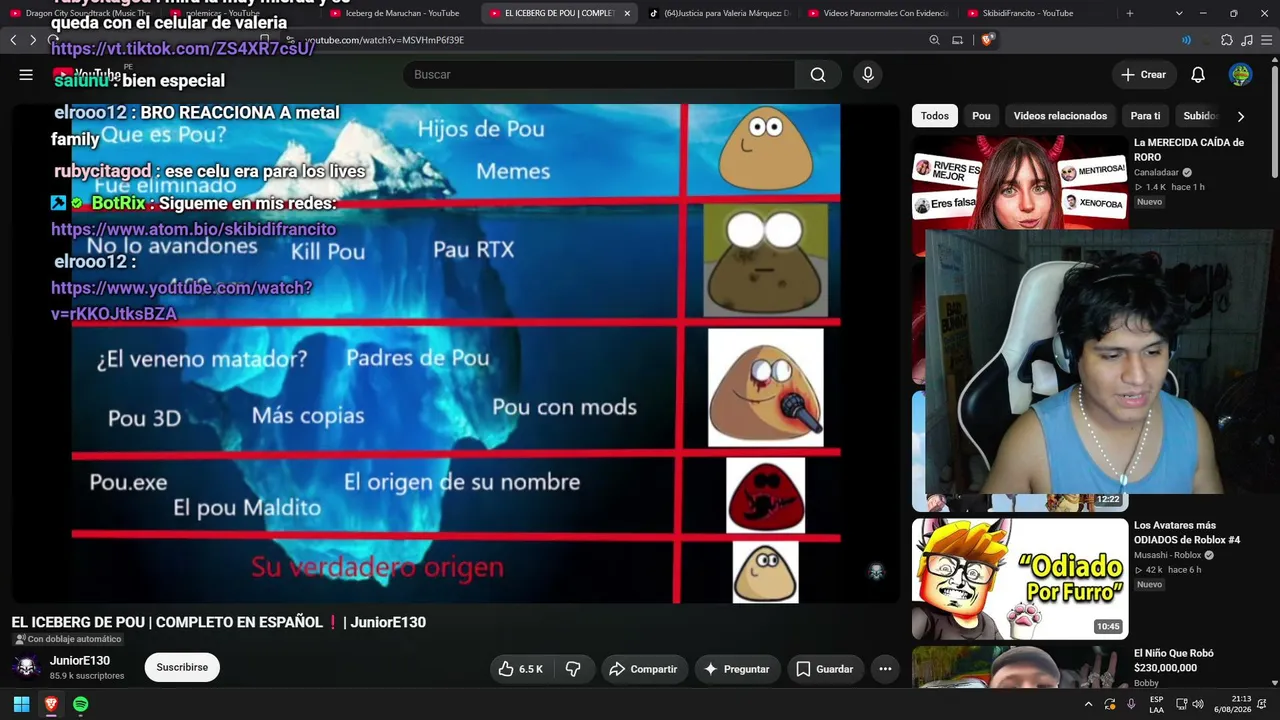This screenshot has height=720, width=1280.
Task: Click the install app icon in address bar
Action: (957, 40)
